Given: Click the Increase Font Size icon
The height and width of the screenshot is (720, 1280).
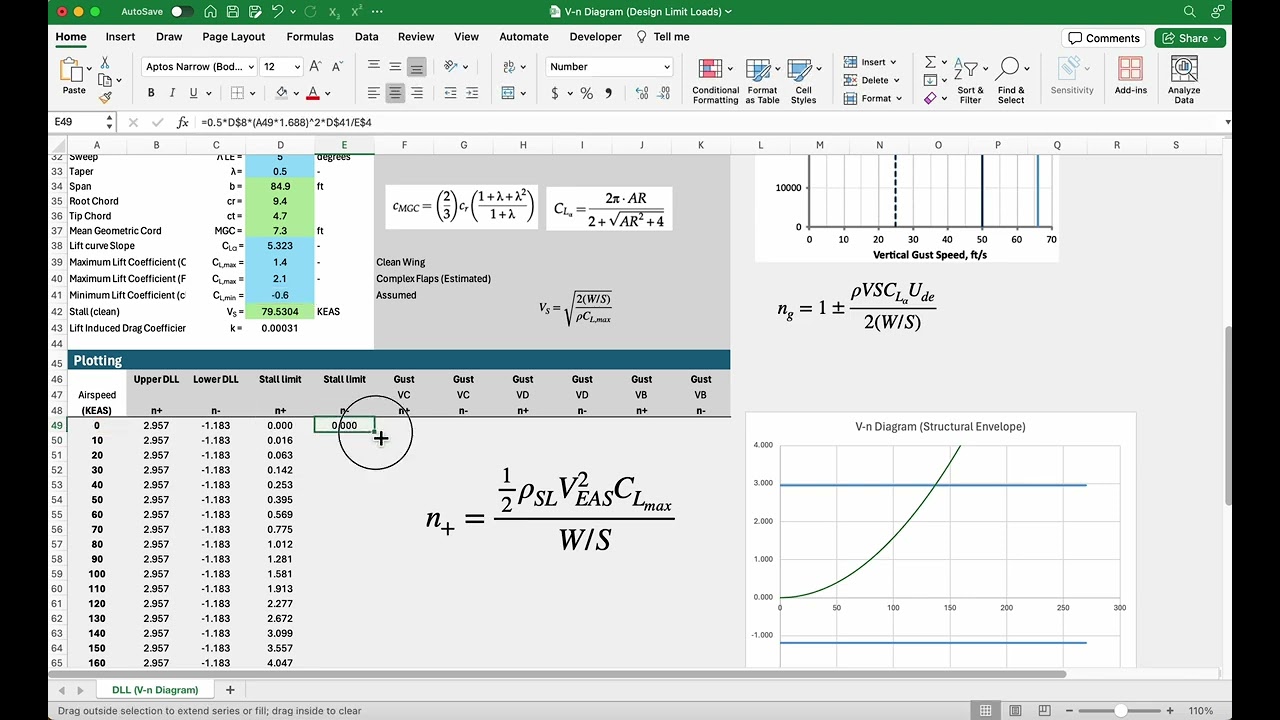Looking at the screenshot, I should pyautogui.click(x=316, y=67).
